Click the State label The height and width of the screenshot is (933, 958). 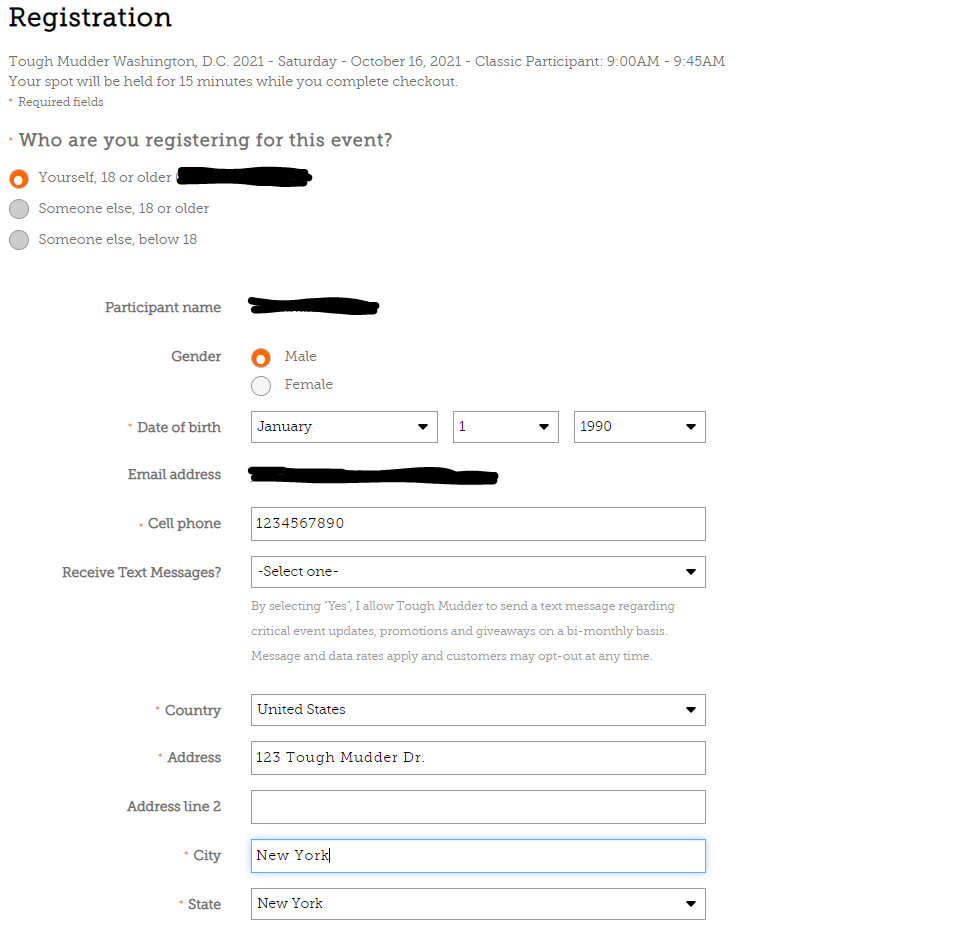[x=205, y=904]
